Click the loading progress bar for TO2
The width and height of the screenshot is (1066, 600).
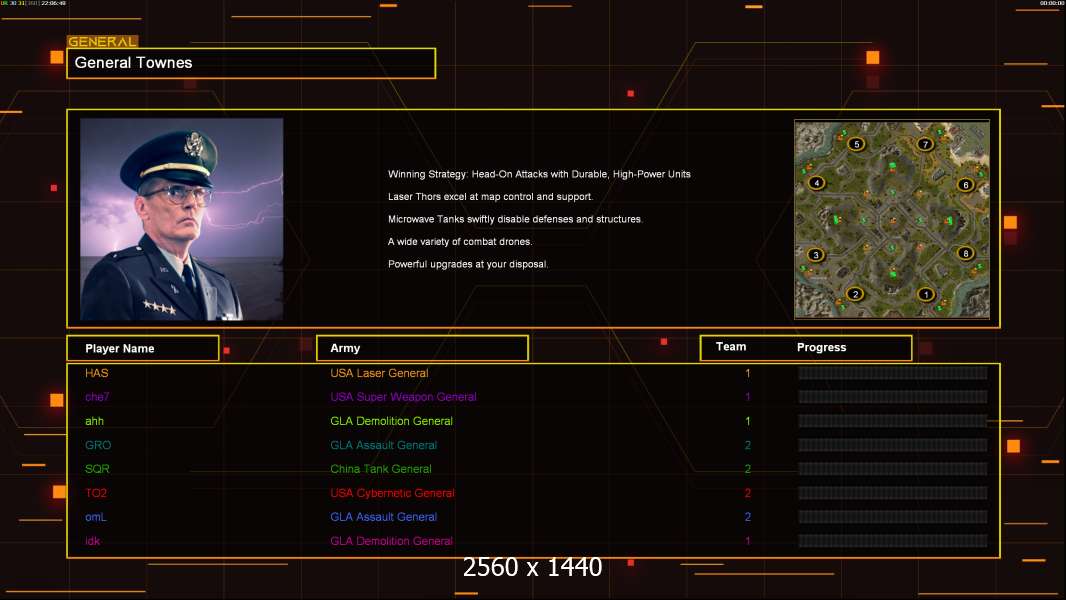pos(893,493)
